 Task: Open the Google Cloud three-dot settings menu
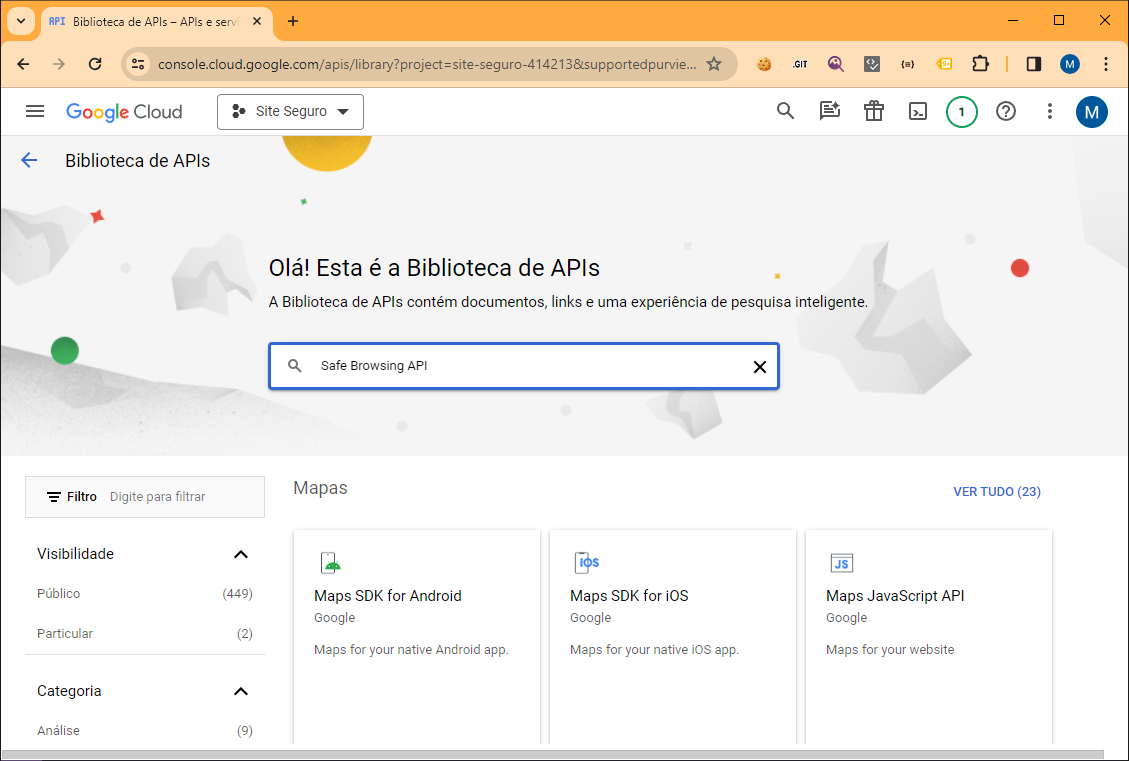tap(1049, 111)
